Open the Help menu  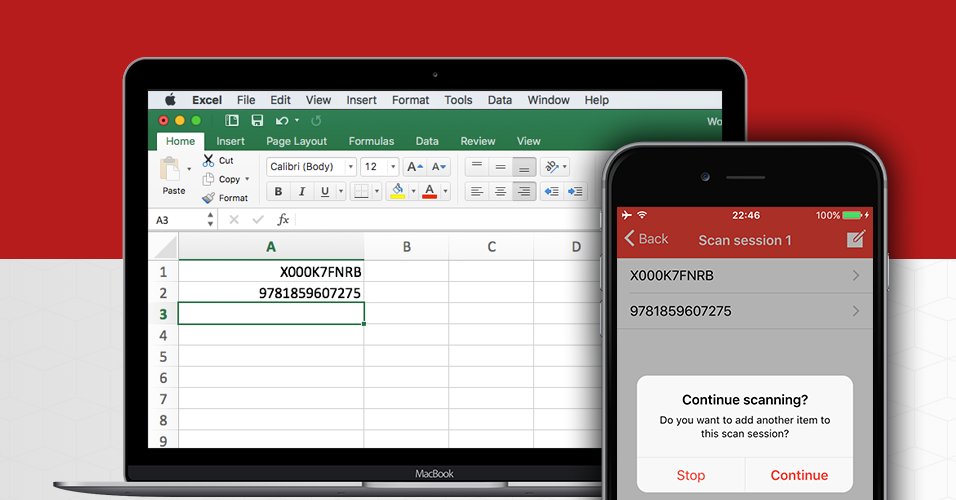[x=597, y=100]
